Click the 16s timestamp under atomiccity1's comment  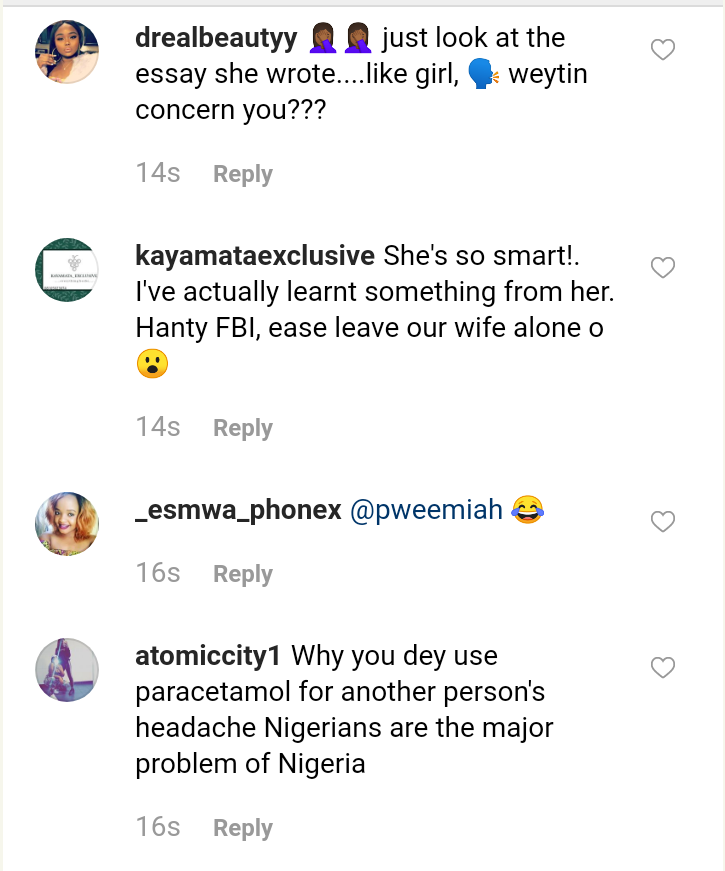[158, 827]
